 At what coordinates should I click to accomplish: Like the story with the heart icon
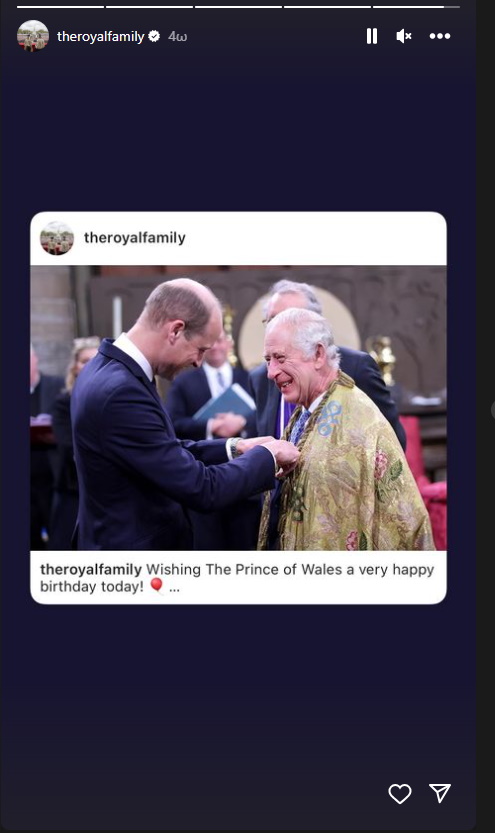click(399, 794)
